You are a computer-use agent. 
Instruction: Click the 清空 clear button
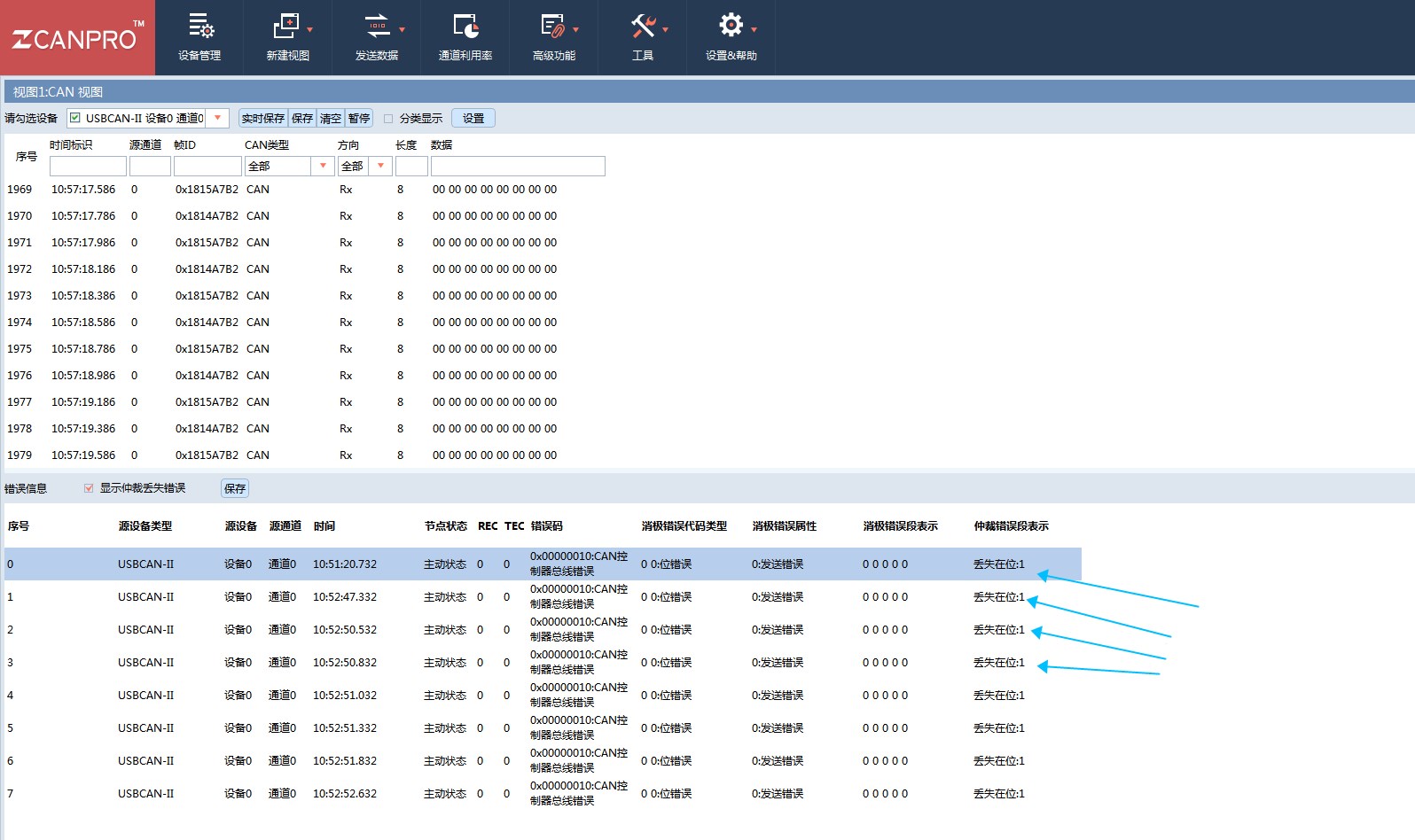pyautogui.click(x=331, y=118)
